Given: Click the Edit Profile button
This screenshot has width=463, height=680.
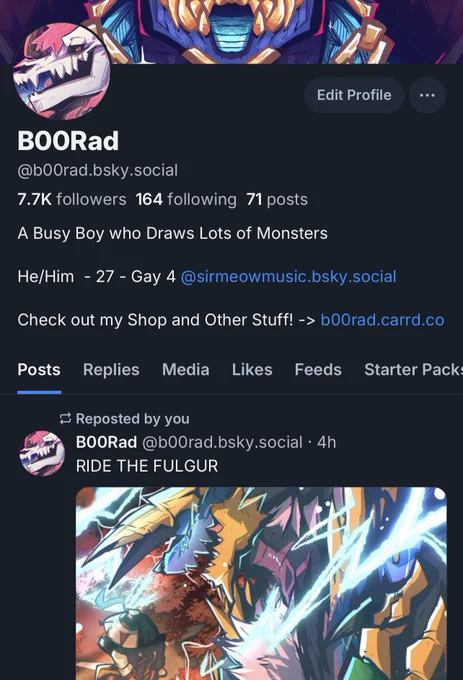Looking at the screenshot, I should [x=354, y=95].
